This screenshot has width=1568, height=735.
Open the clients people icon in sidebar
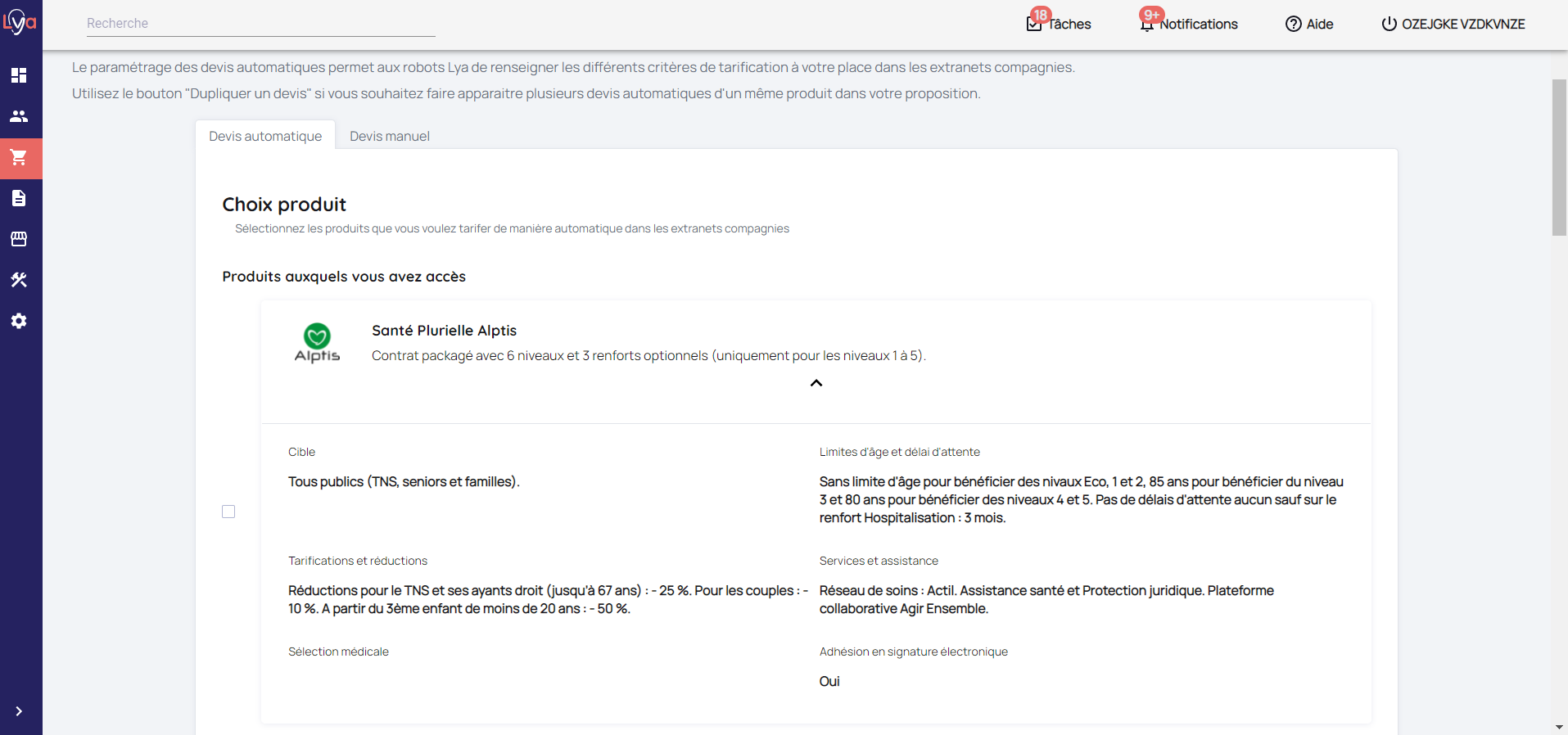click(19, 116)
